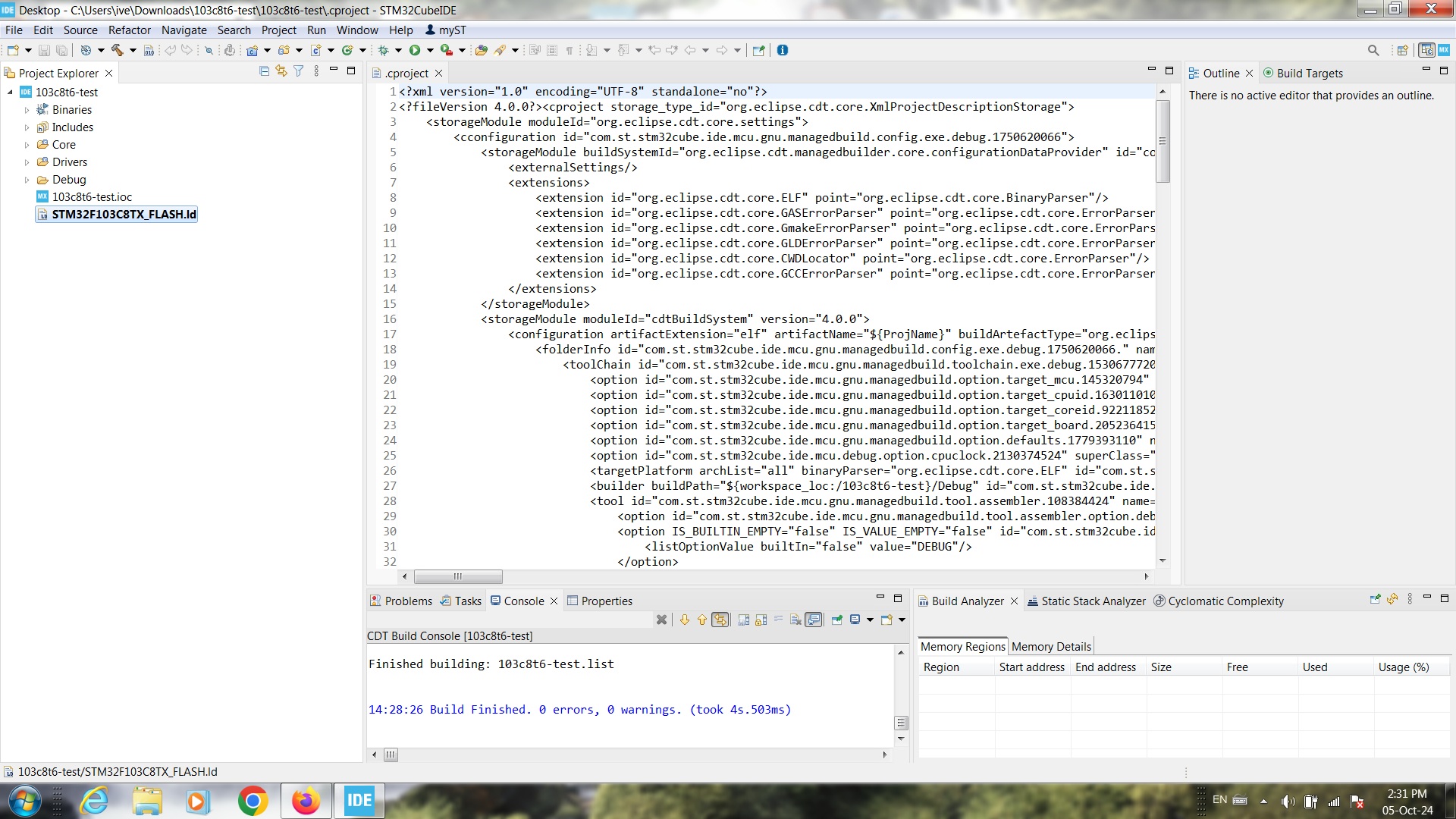Screen dimensions: 1456x819
Task: Click the Open Perspective icon
Action: click(1403, 50)
